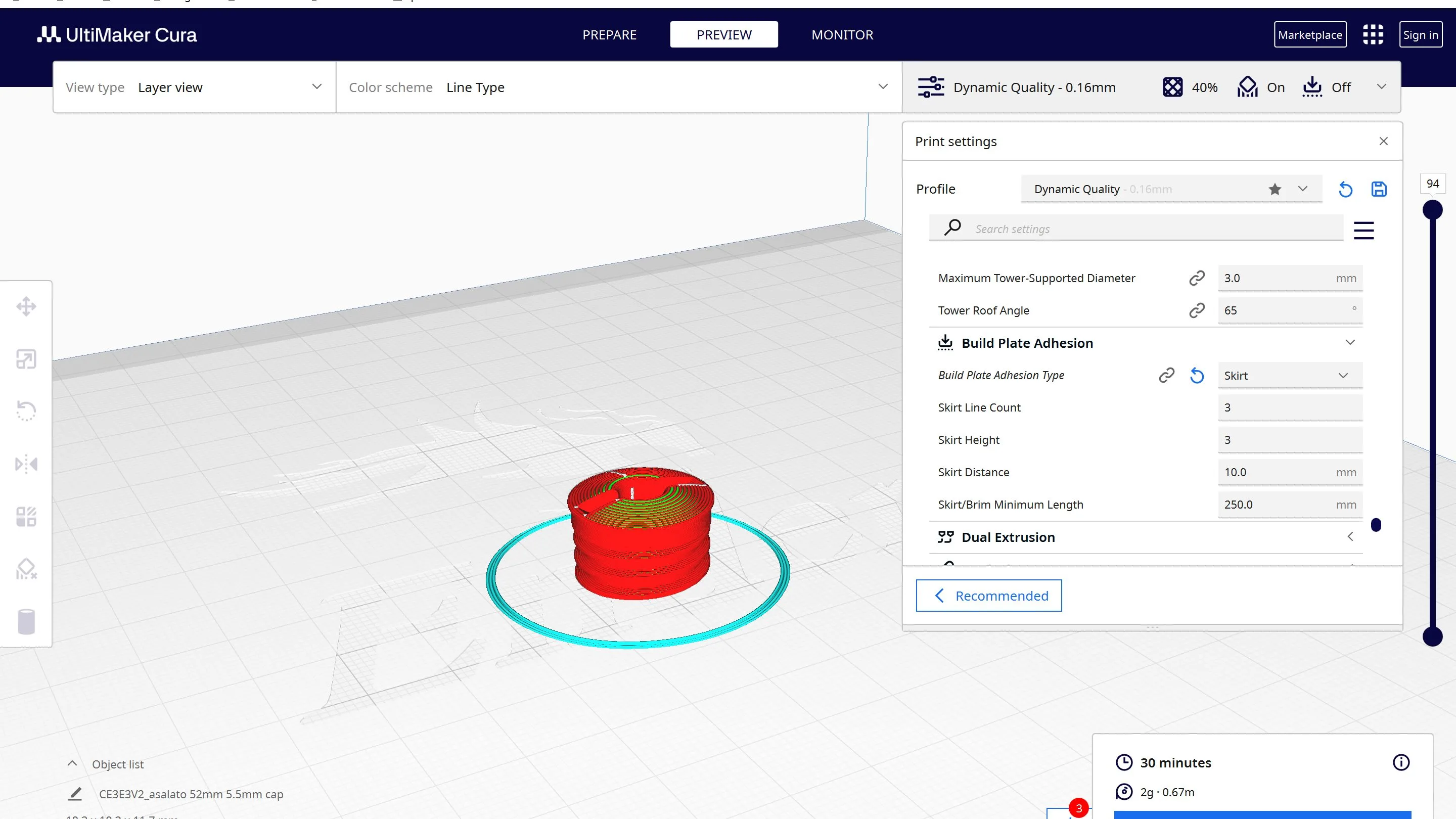1456x819 pixels.
Task: Open the settings visibility hamburger menu
Action: (x=1364, y=231)
